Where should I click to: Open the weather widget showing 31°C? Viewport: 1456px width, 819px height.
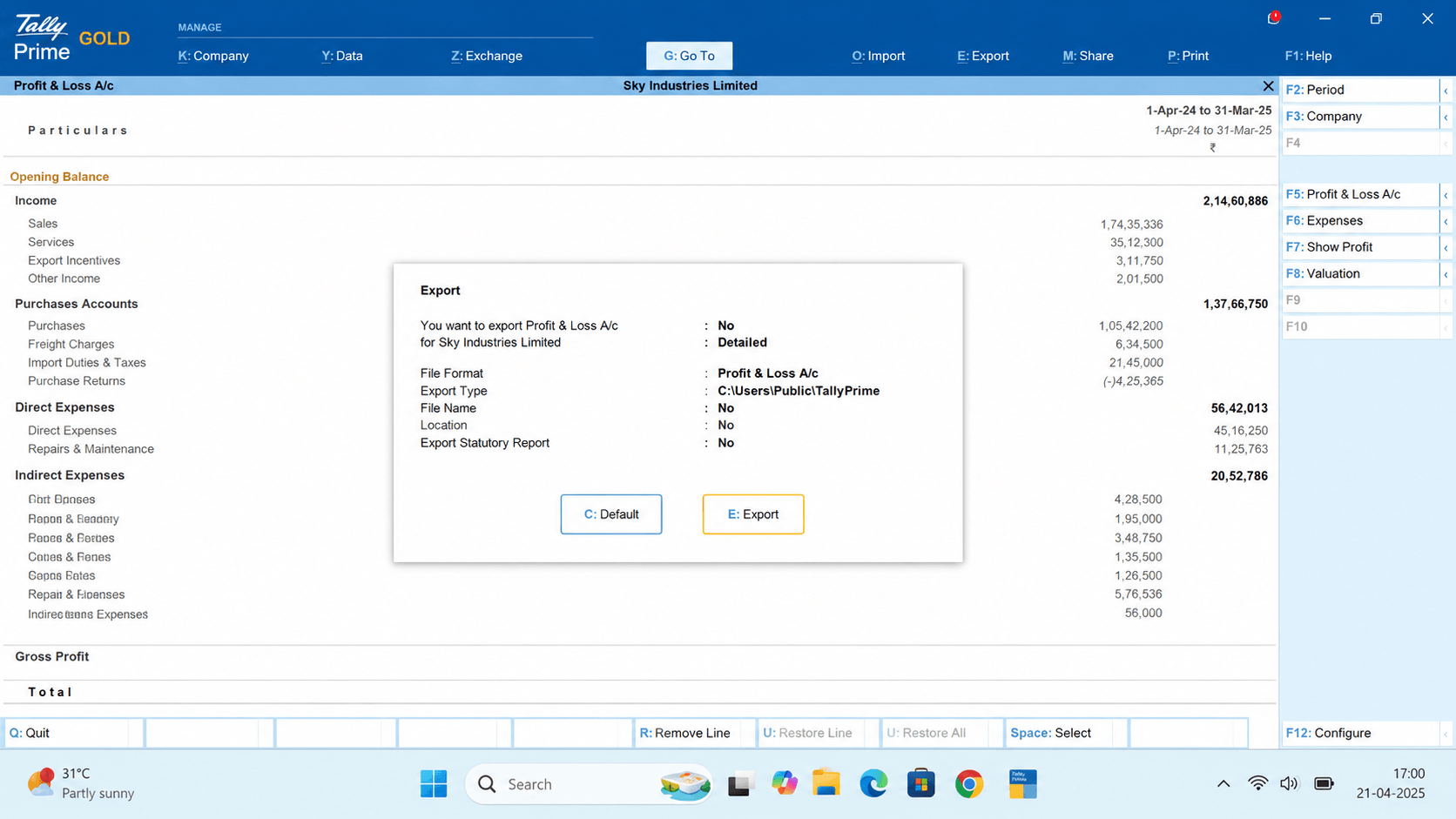pyautogui.click(x=80, y=783)
